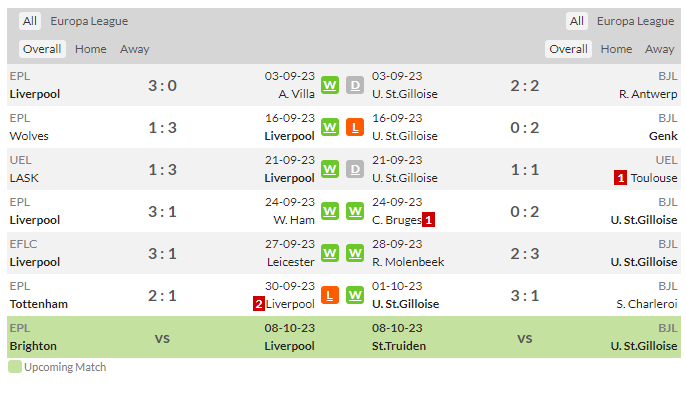Click the gray D icon for the Toulouse UEL match

point(355,169)
